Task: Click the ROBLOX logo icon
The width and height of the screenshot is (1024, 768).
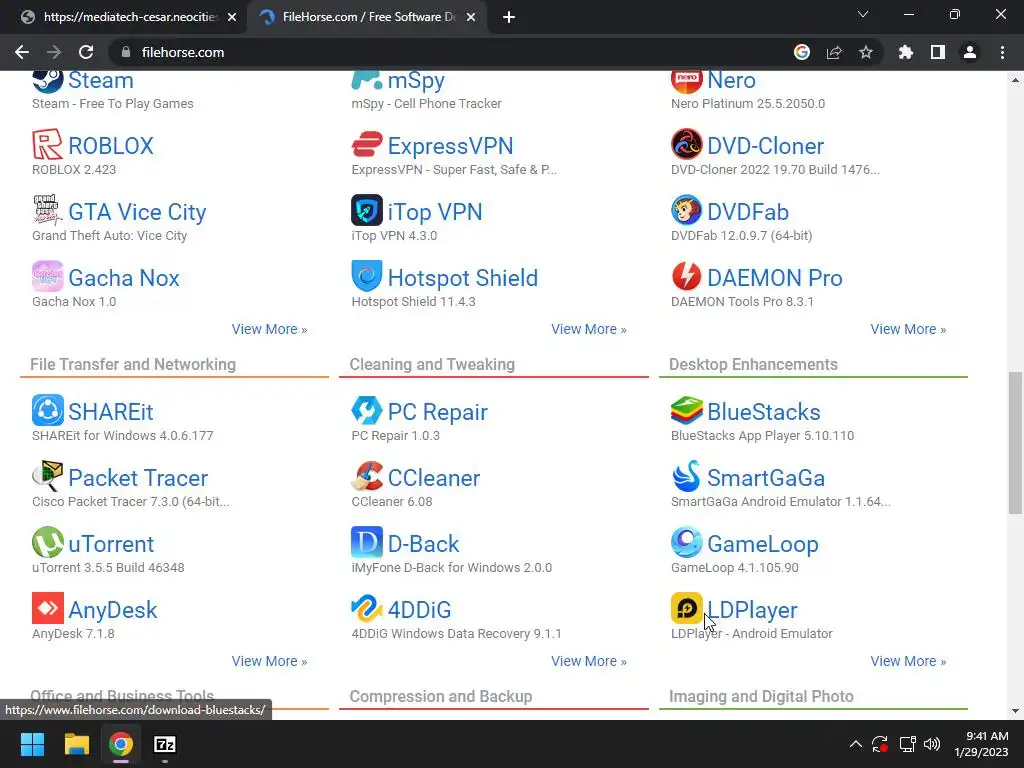Action: pos(48,144)
